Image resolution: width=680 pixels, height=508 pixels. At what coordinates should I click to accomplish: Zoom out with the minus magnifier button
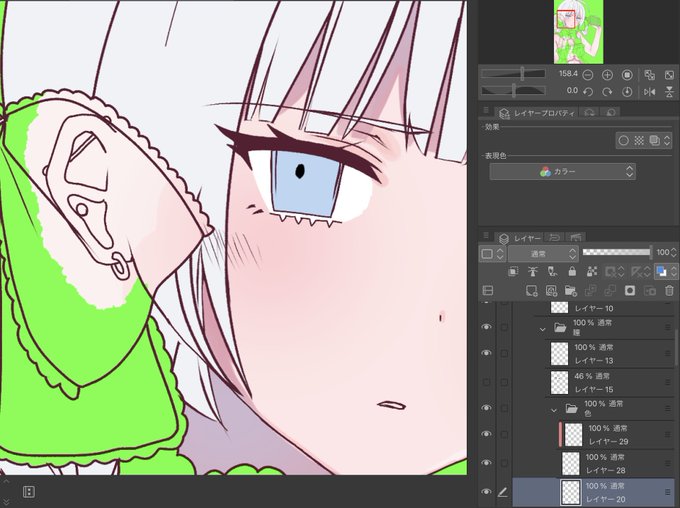click(x=588, y=75)
